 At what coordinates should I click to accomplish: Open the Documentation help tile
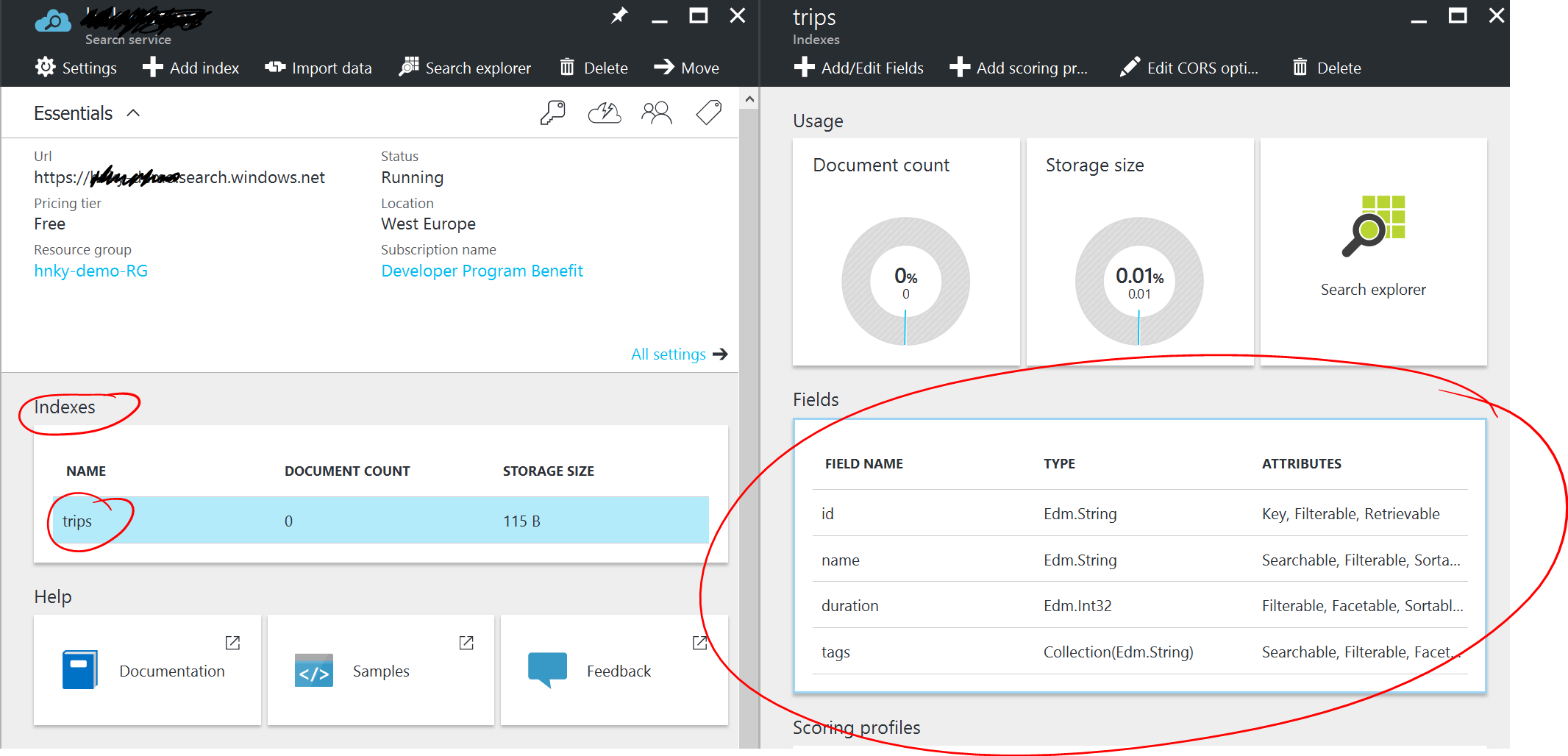(x=147, y=670)
